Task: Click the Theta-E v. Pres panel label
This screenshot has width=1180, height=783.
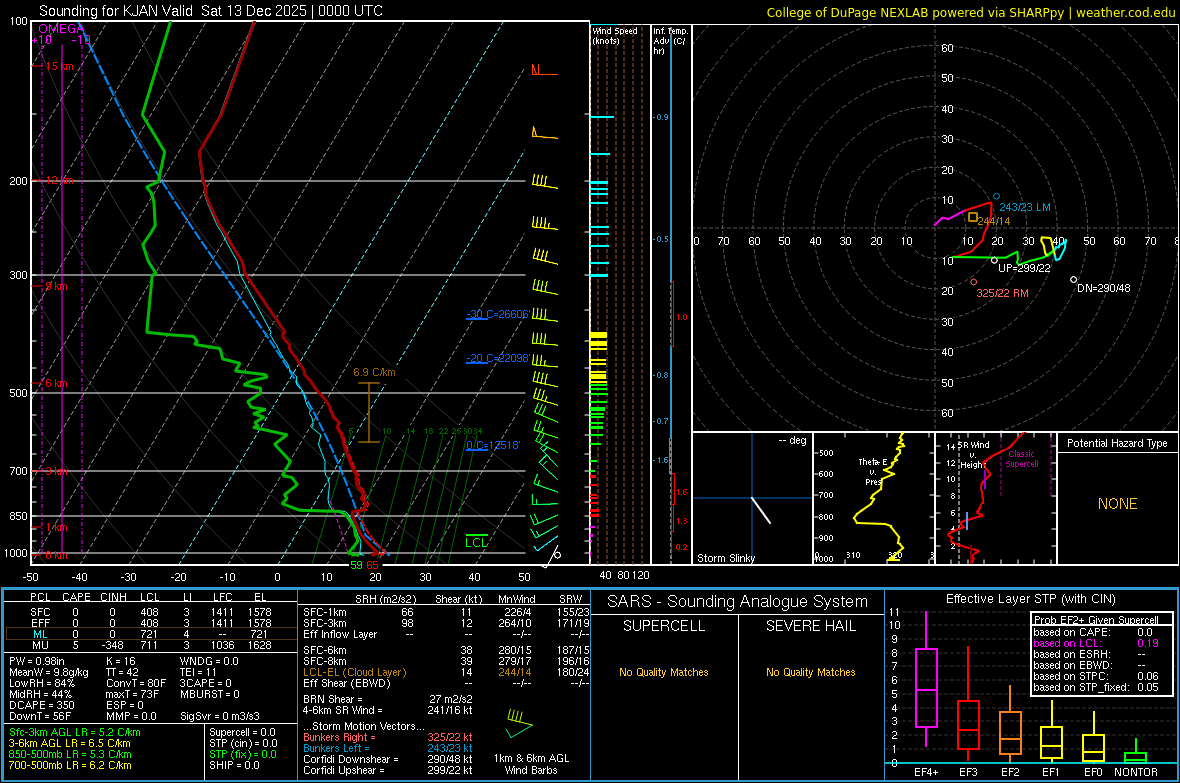Action: coord(873,471)
